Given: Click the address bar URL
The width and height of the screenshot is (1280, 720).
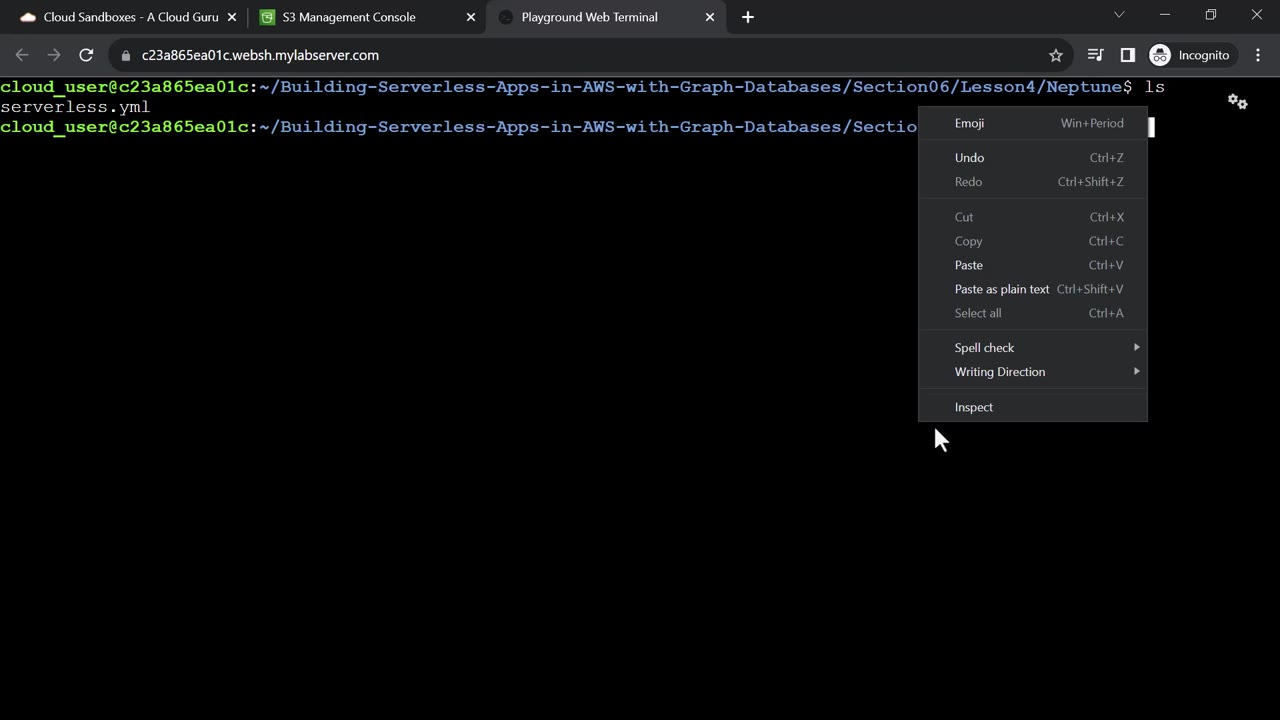Looking at the screenshot, I should (260, 55).
